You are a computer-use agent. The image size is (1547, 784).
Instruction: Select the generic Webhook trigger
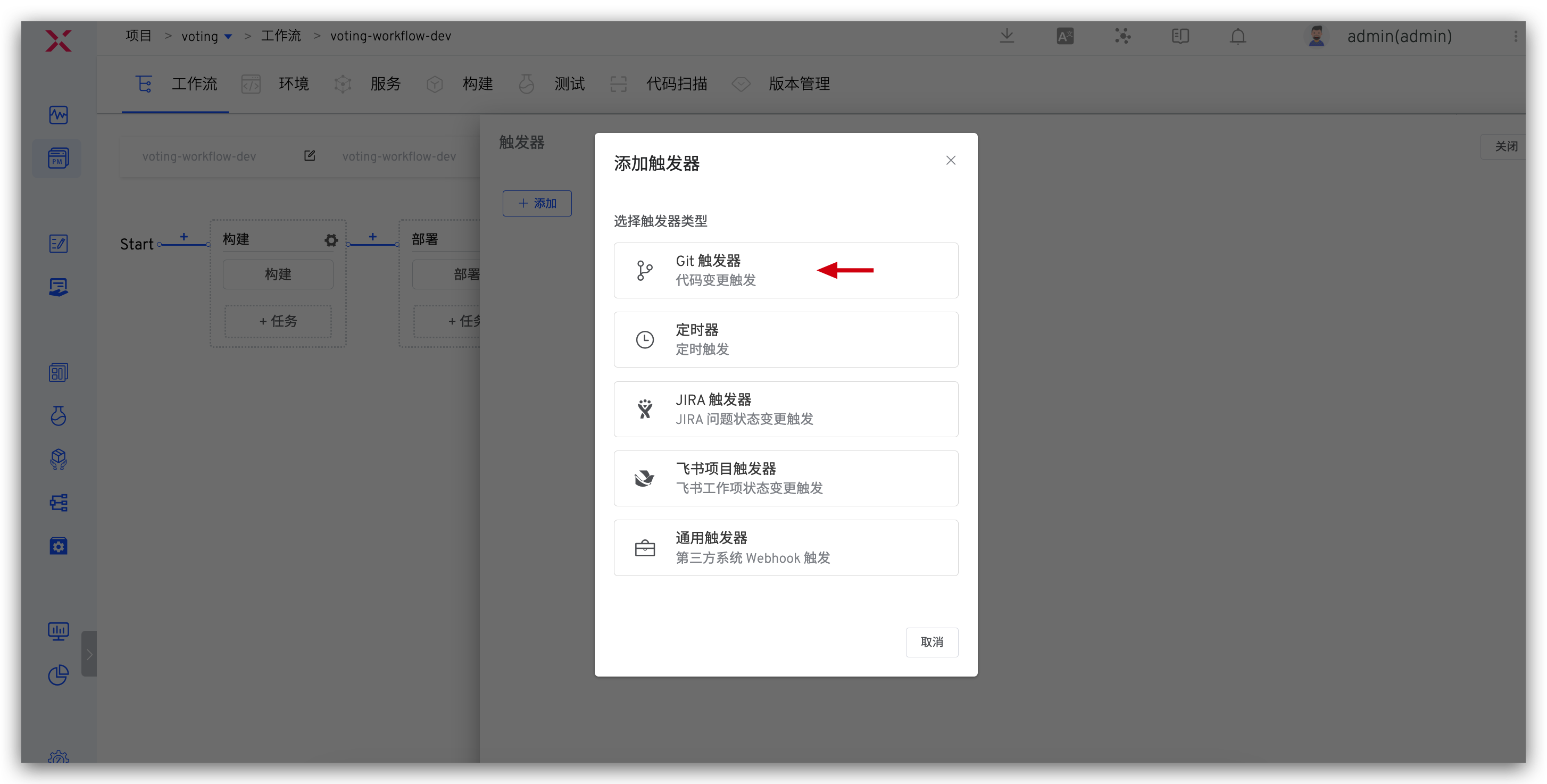785,547
